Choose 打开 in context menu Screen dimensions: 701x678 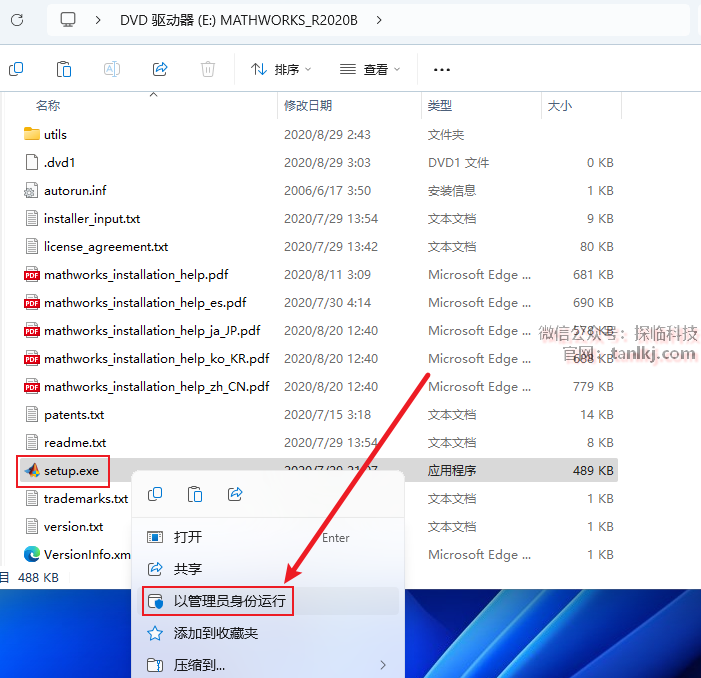point(268,537)
